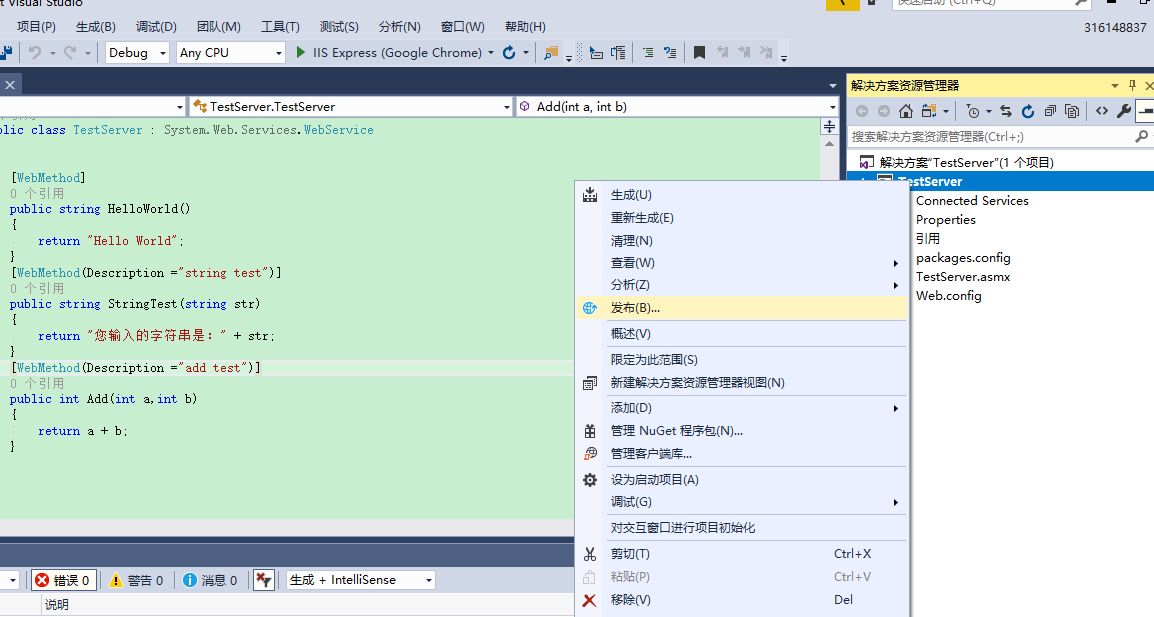
Task: Click pending changes filter clock icon
Action: (973, 111)
